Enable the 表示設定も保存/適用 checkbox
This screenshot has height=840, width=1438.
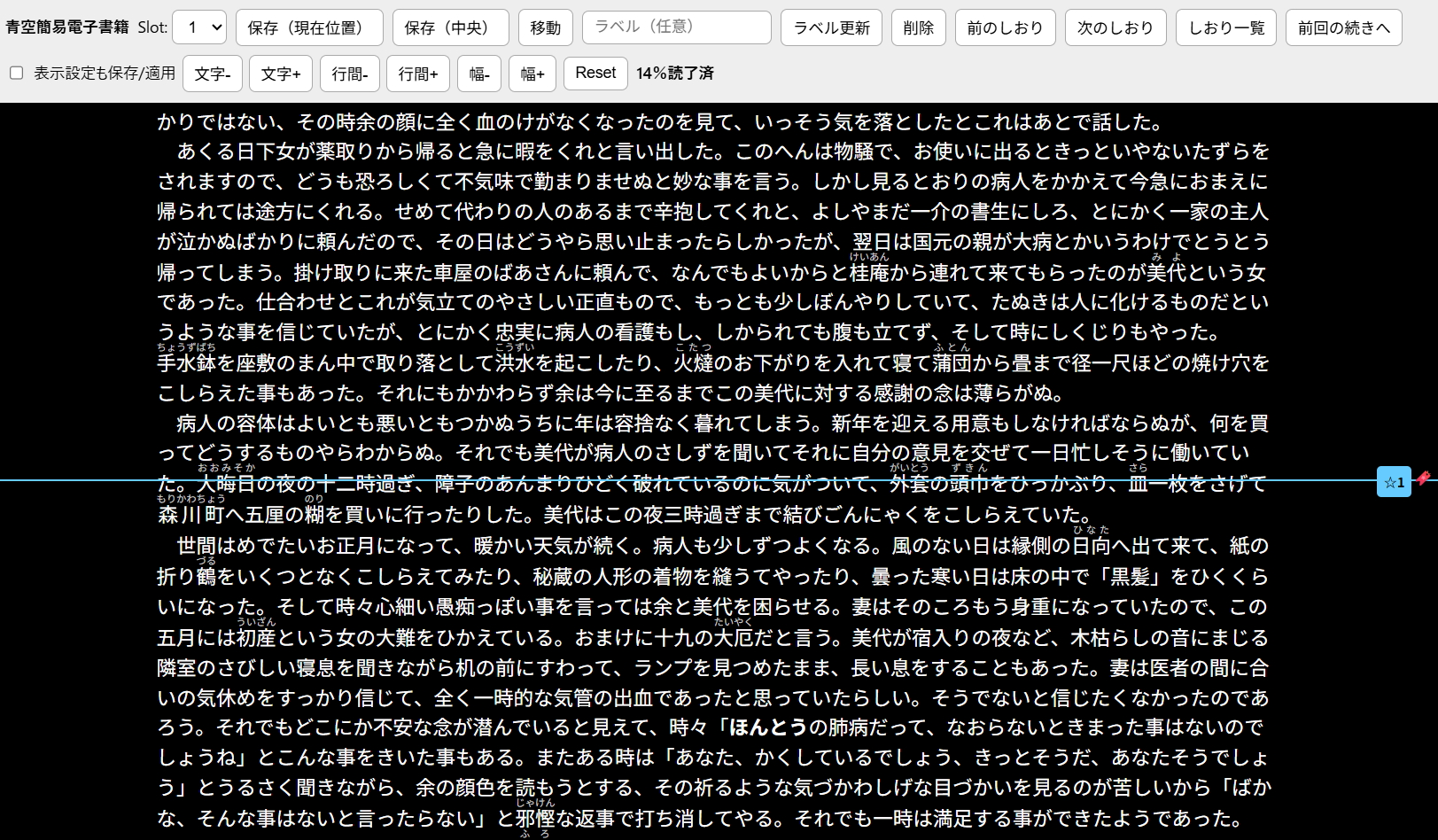16,73
